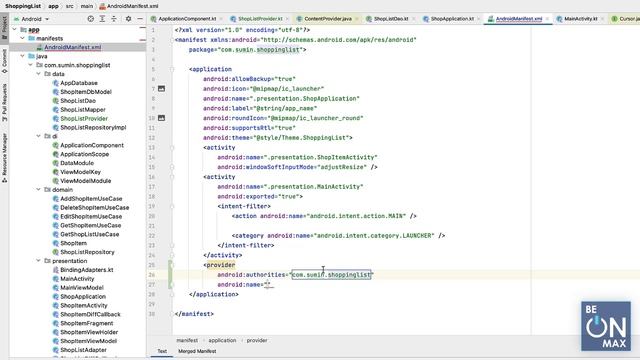The image size is (640, 360).
Task: Switch to ShopListDao.kt editor tab
Action: (391, 19)
